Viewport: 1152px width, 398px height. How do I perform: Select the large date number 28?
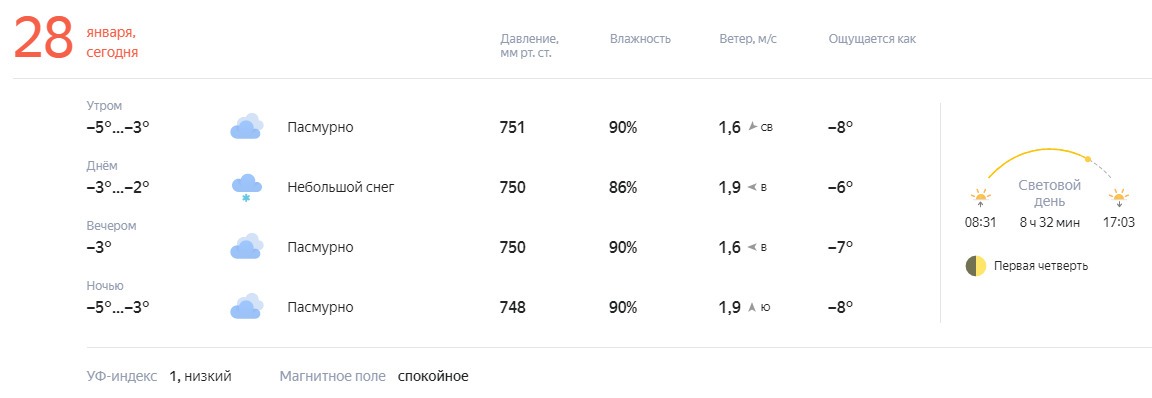click(43, 38)
